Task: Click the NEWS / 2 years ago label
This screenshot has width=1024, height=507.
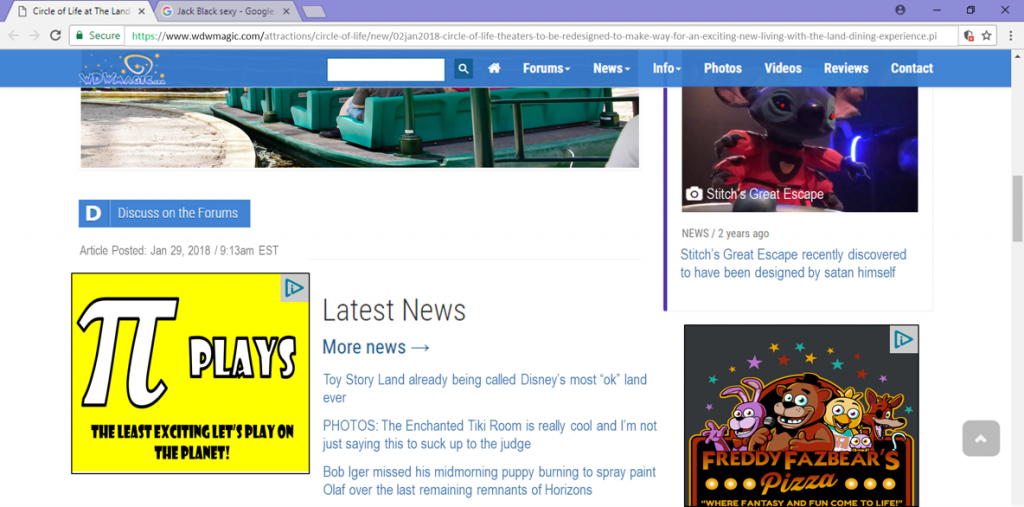Action: 726,233
